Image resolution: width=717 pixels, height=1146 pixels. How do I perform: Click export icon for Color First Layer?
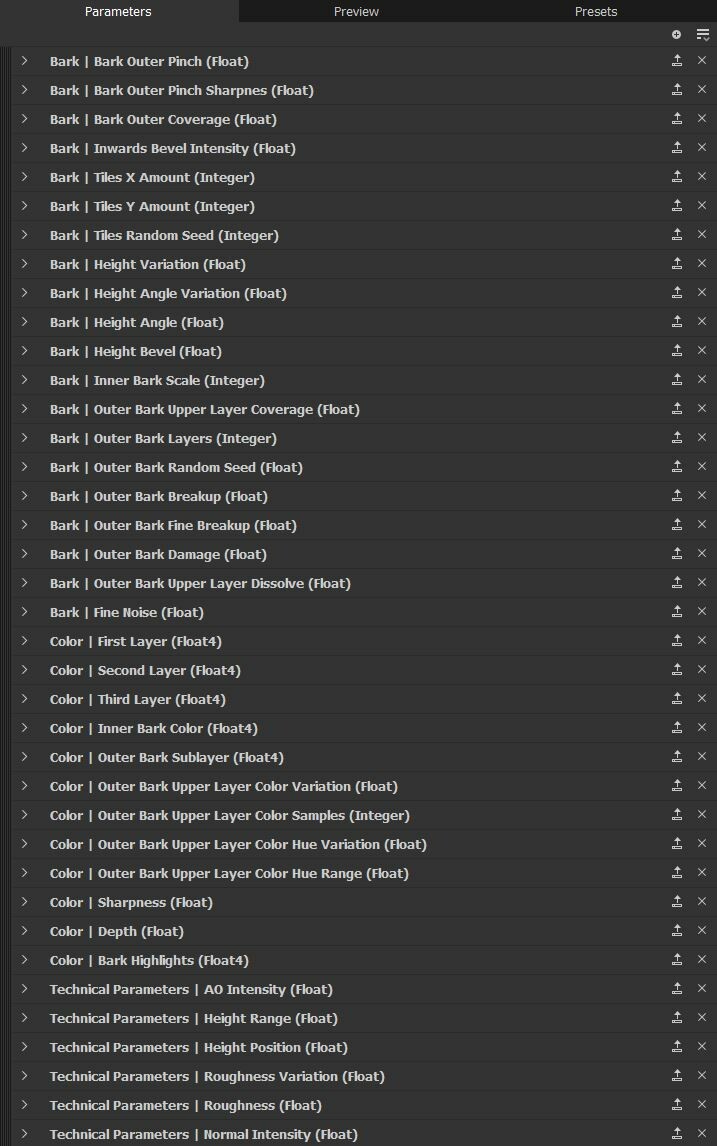[x=677, y=641]
